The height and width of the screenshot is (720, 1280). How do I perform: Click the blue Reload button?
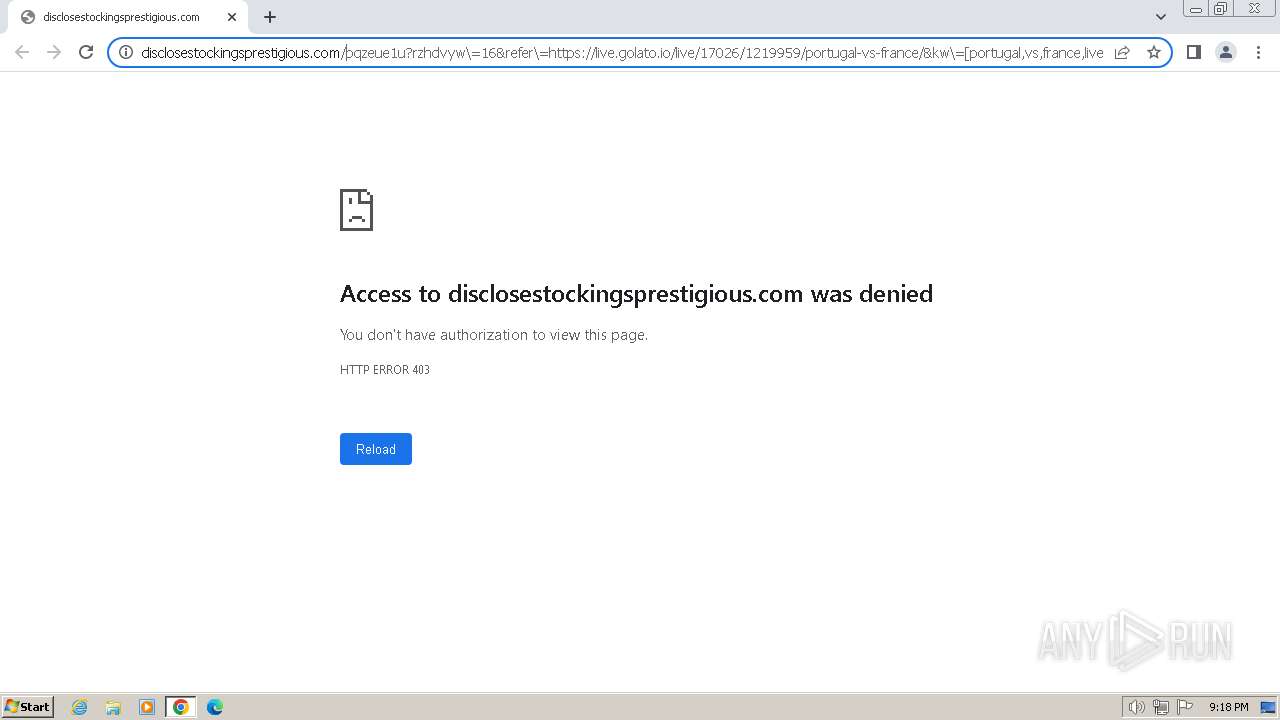click(x=376, y=449)
